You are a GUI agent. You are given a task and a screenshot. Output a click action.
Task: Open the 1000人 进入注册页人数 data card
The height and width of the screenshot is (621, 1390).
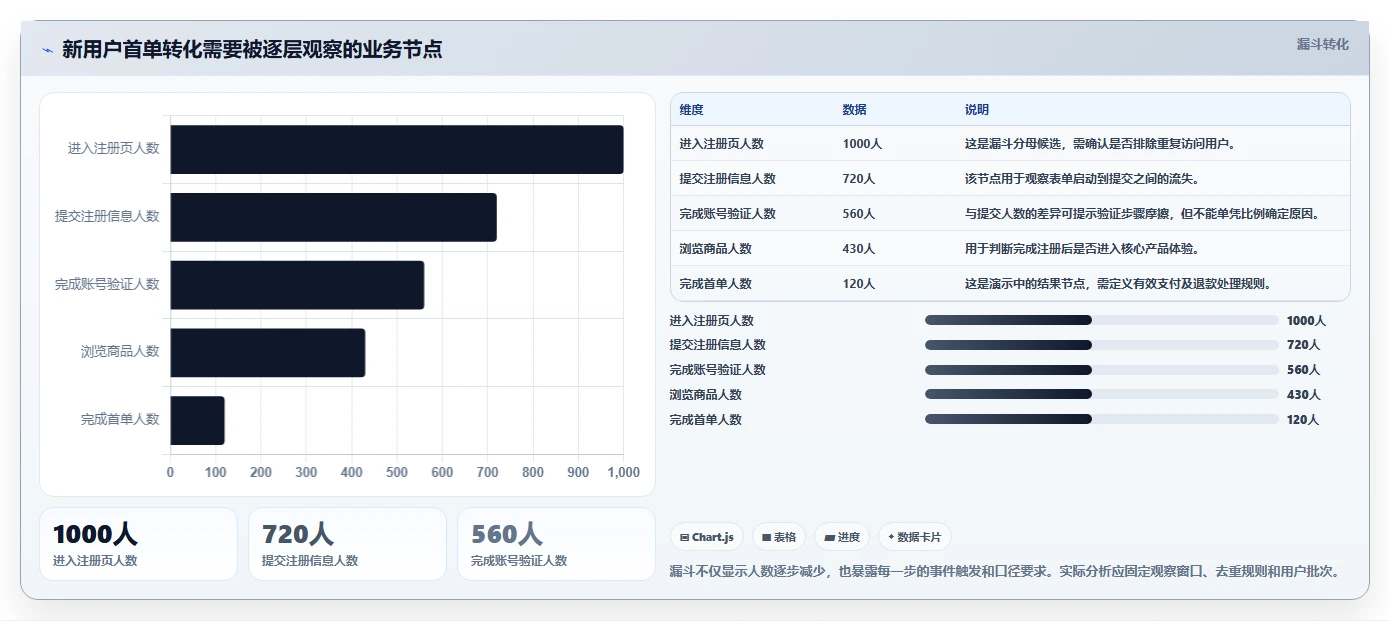(x=138, y=544)
